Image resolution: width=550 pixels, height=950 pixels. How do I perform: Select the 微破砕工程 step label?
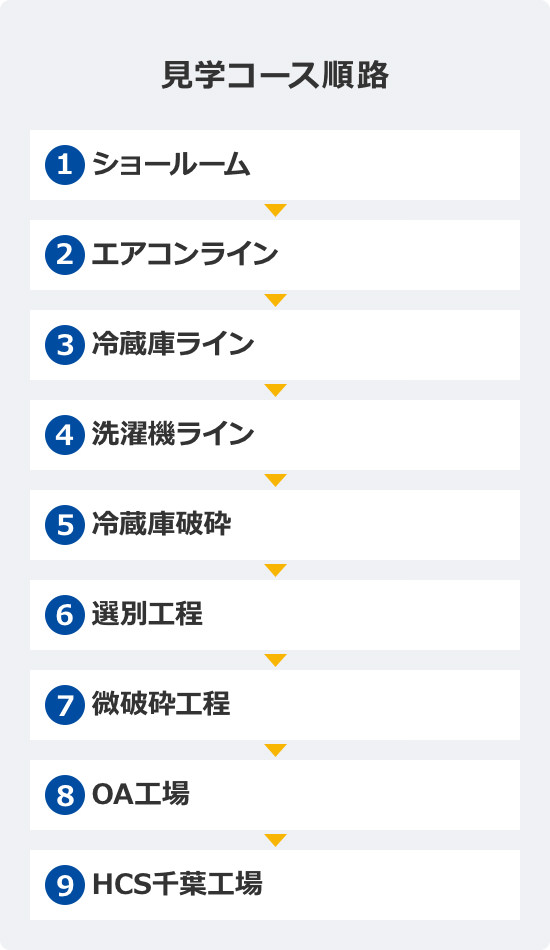pyautogui.click(x=161, y=704)
